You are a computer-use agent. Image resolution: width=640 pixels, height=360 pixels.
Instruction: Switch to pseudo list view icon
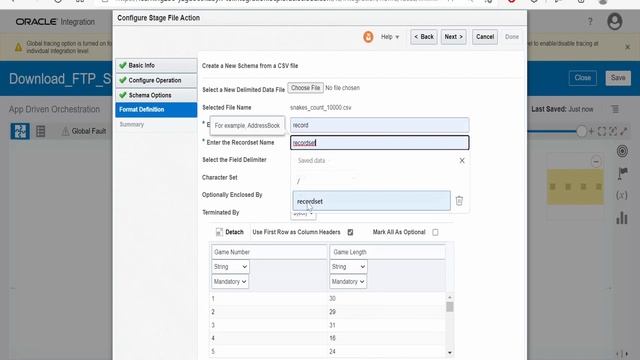pyautogui.click(x=40, y=131)
